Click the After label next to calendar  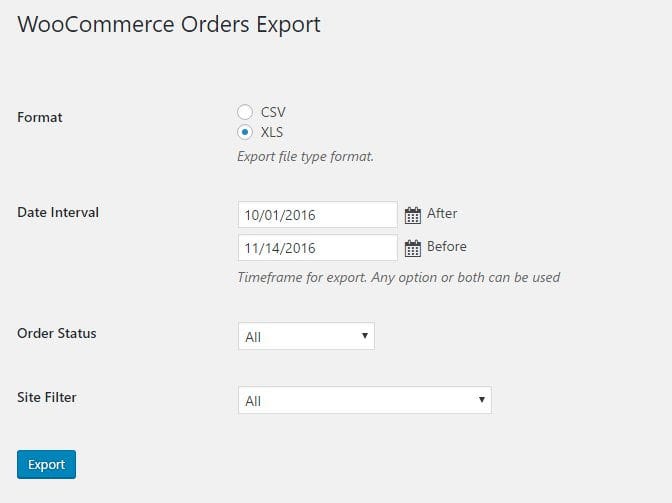(x=442, y=213)
